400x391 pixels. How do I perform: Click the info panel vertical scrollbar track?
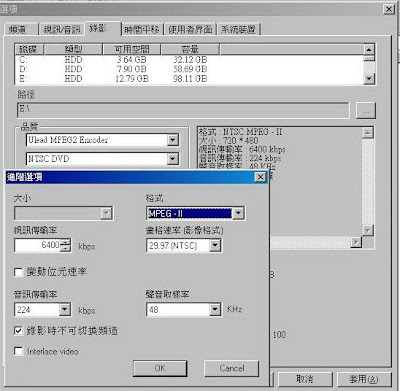pos(368,182)
